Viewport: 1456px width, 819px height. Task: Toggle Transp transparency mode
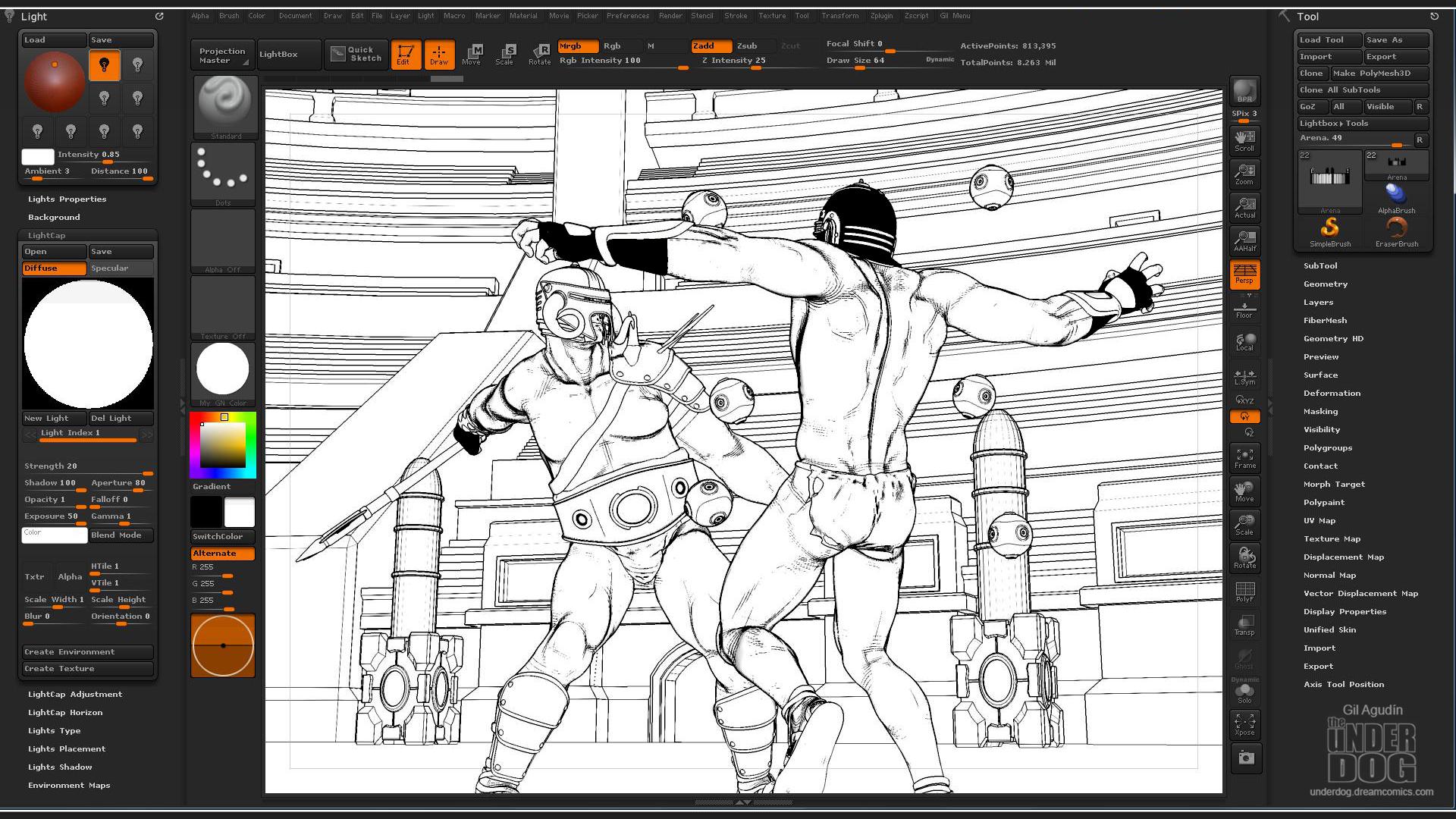point(1244,624)
